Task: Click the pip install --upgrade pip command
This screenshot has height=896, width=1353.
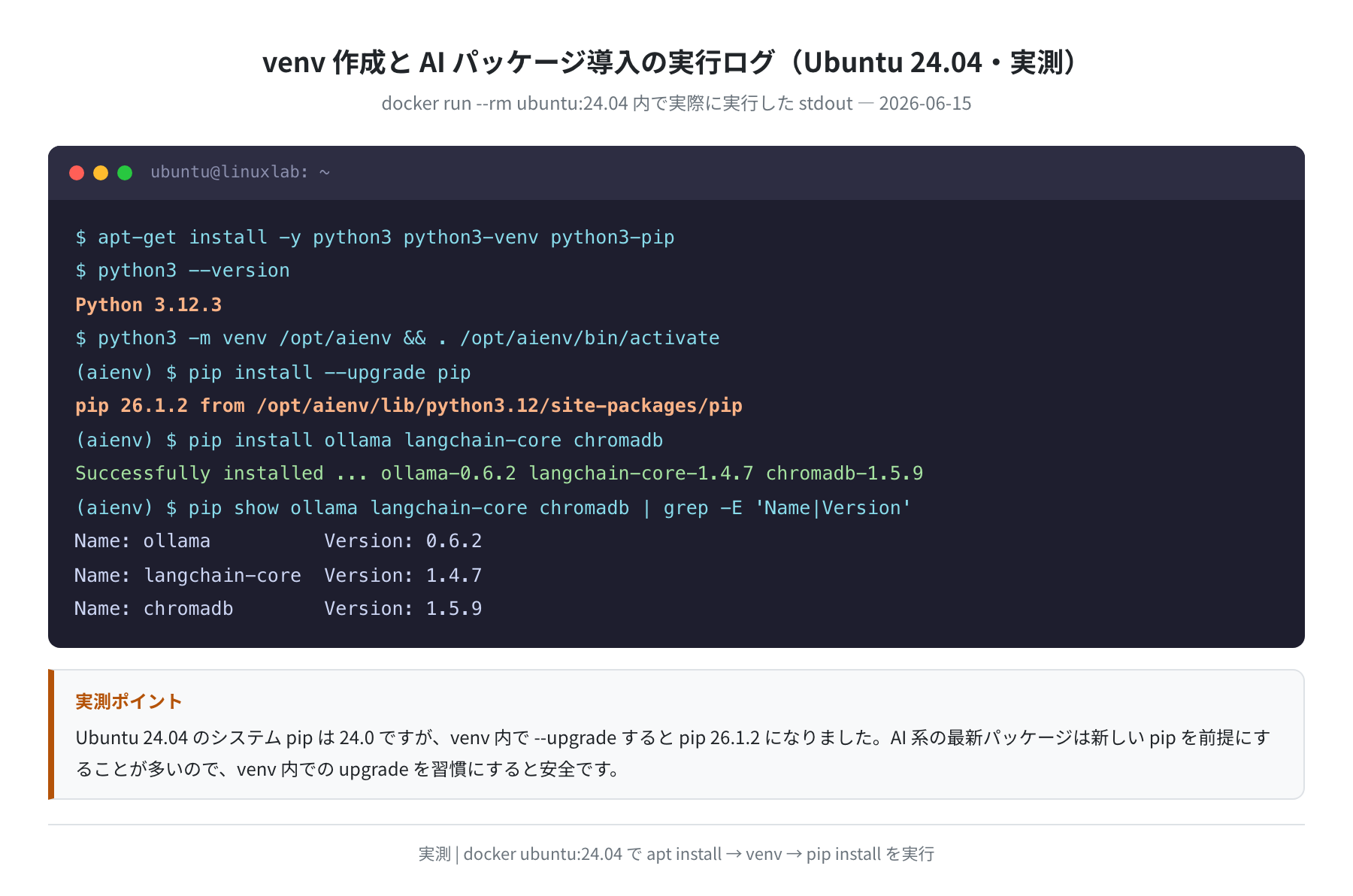Action: [273, 373]
